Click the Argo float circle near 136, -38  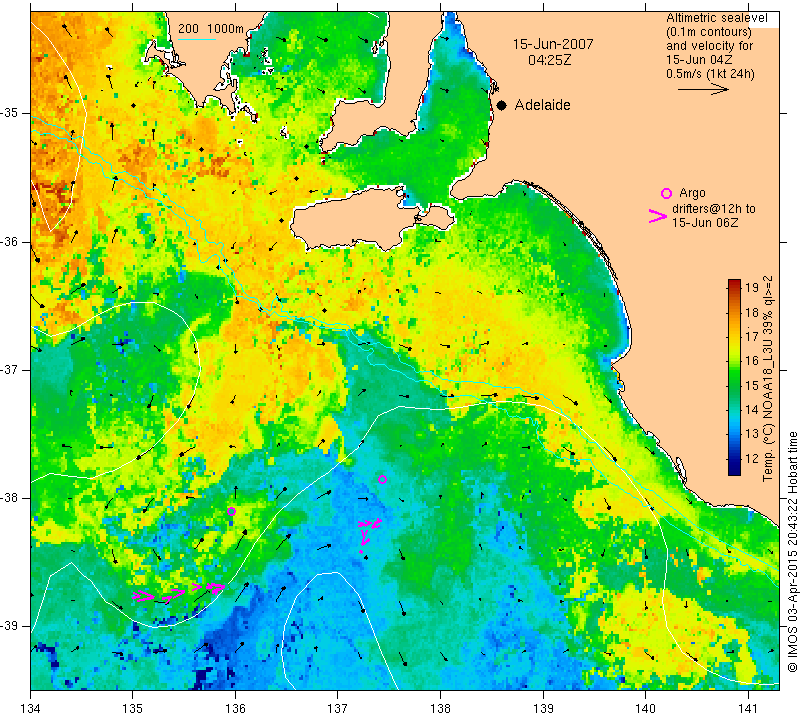(x=231, y=511)
